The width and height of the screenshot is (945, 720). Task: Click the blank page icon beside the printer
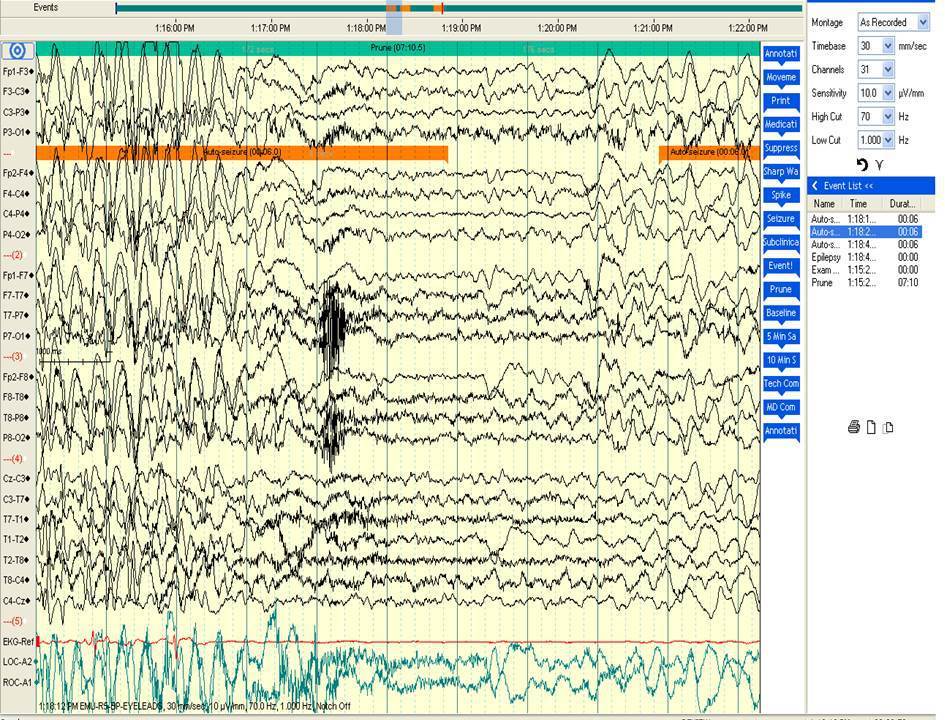[x=871, y=427]
